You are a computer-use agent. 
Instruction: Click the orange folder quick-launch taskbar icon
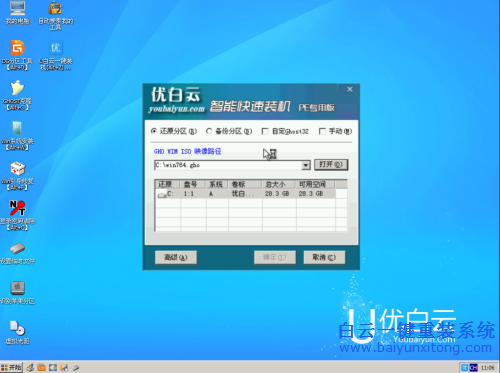(x=42, y=368)
